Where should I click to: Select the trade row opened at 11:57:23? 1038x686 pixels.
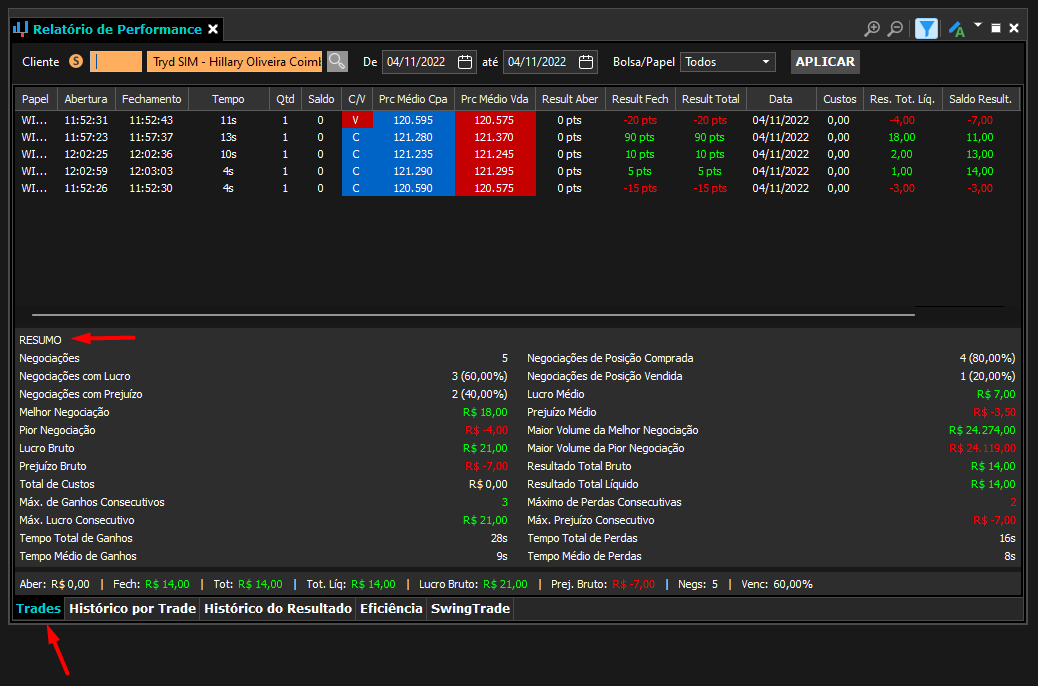coord(517,137)
